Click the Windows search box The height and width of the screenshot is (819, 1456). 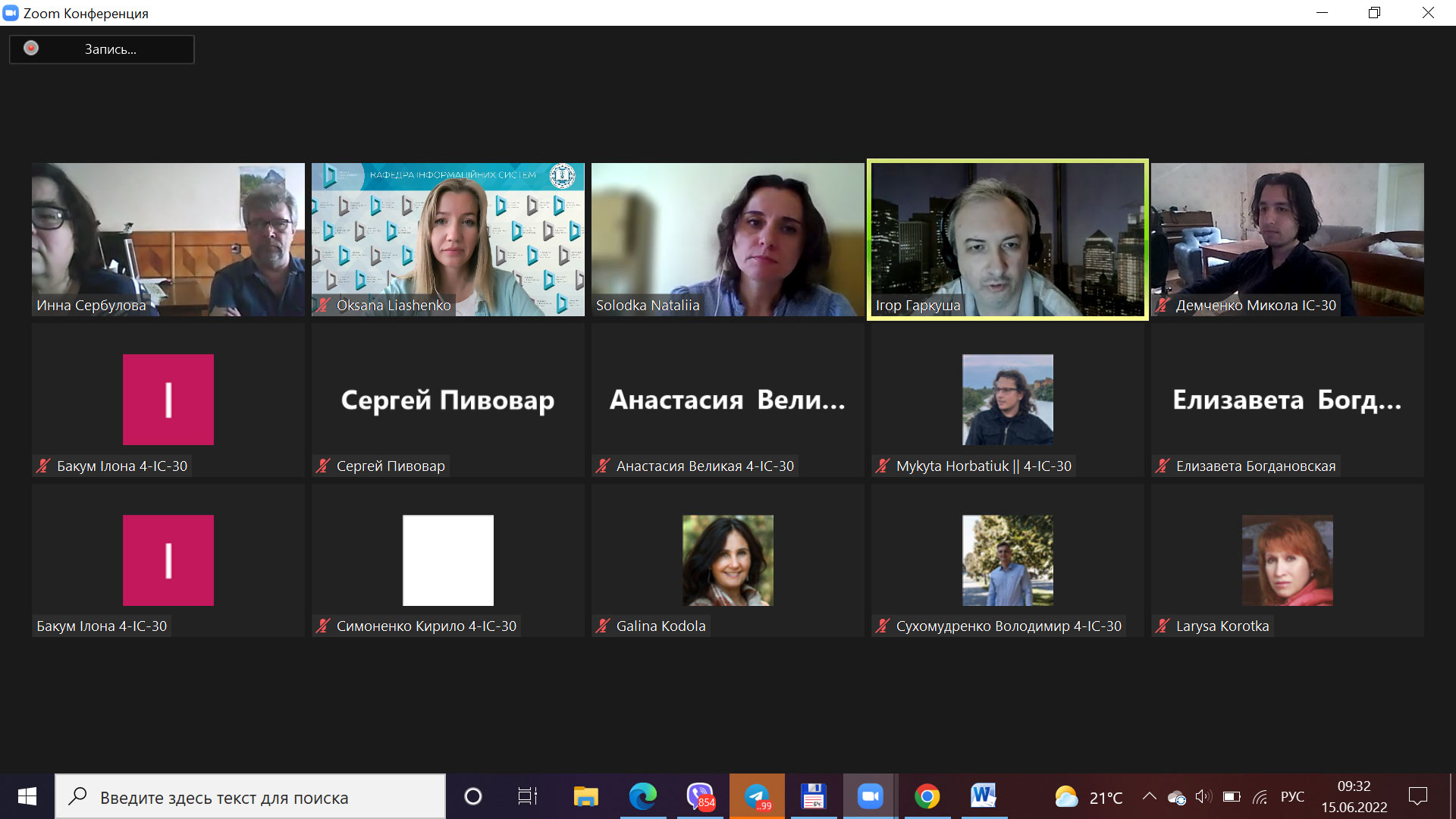pyautogui.click(x=250, y=797)
